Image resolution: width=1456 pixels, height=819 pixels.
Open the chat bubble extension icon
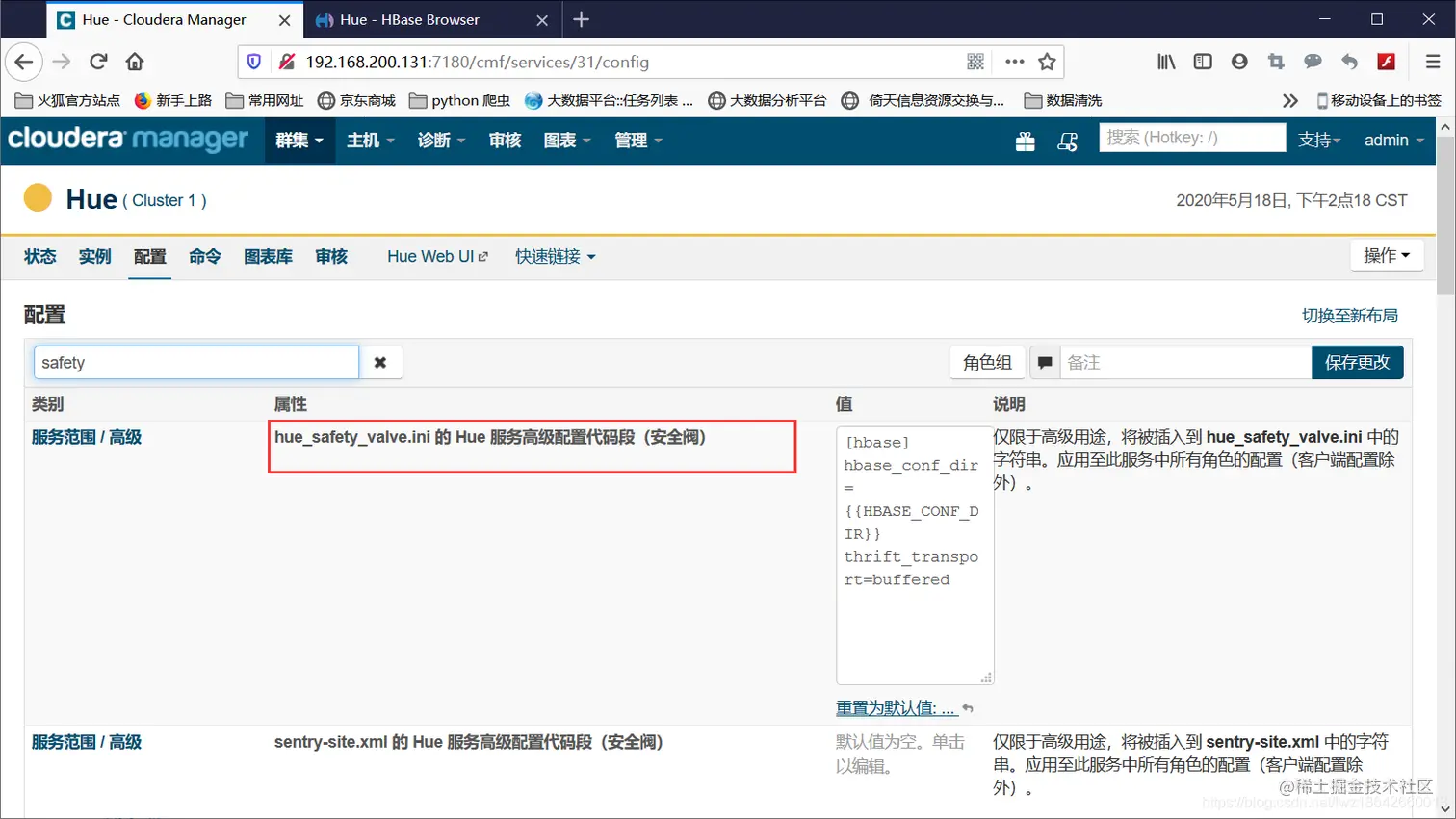tap(1313, 62)
